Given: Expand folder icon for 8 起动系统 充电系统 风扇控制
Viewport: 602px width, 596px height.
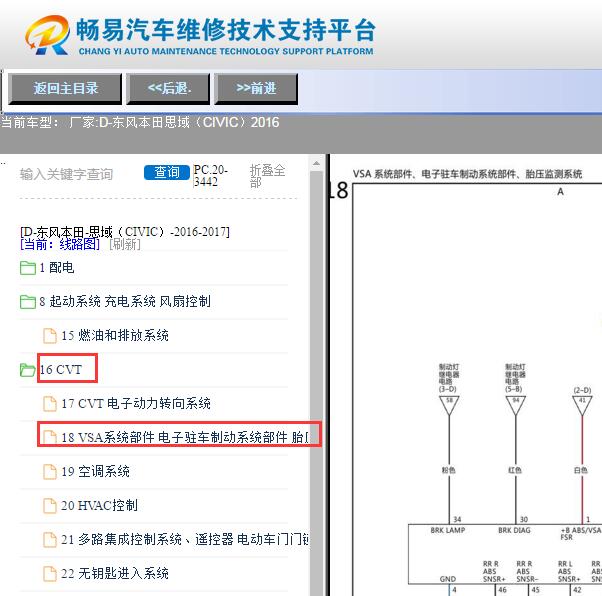Looking at the screenshot, I should point(28,301).
